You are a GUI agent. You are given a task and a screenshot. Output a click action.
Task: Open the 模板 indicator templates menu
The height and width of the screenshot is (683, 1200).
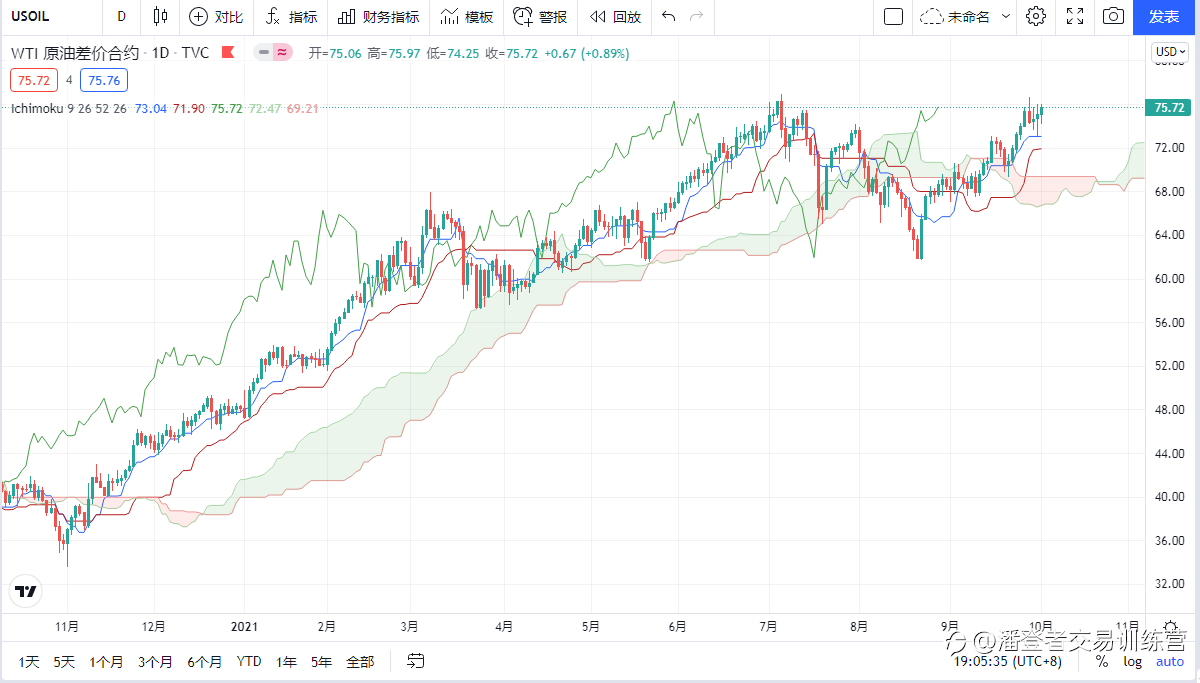pos(467,16)
